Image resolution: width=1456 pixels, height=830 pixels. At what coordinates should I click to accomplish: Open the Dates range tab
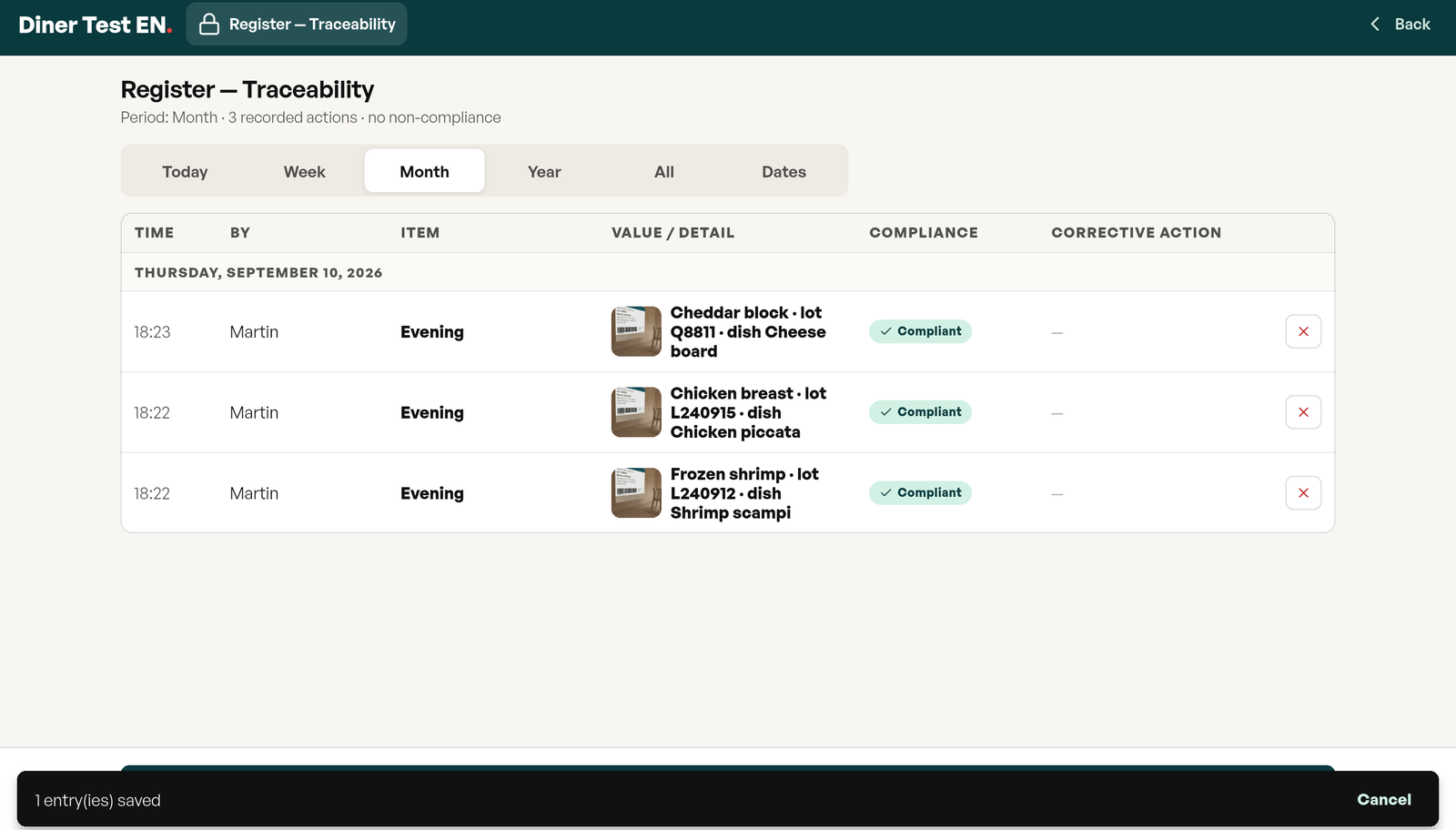(784, 171)
